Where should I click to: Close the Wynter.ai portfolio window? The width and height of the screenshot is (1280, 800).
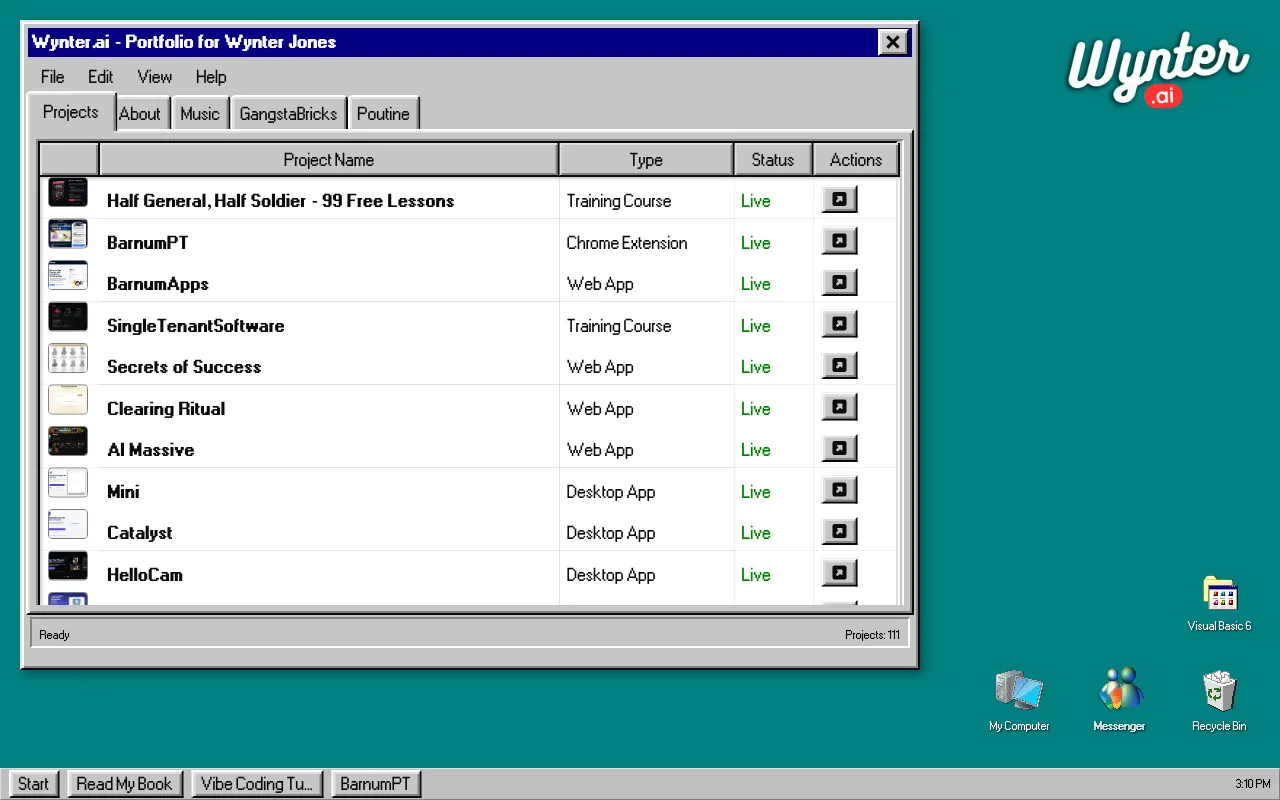(893, 42)
